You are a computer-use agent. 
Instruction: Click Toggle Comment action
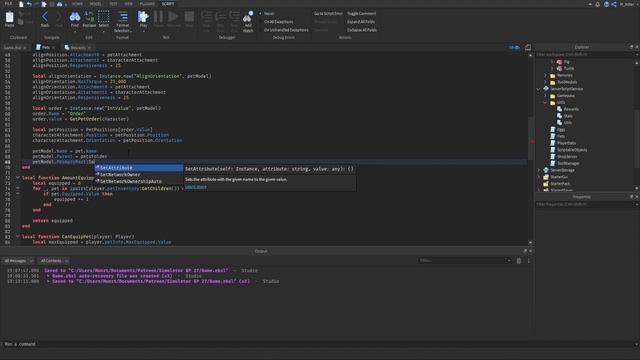tap(362, 13)
